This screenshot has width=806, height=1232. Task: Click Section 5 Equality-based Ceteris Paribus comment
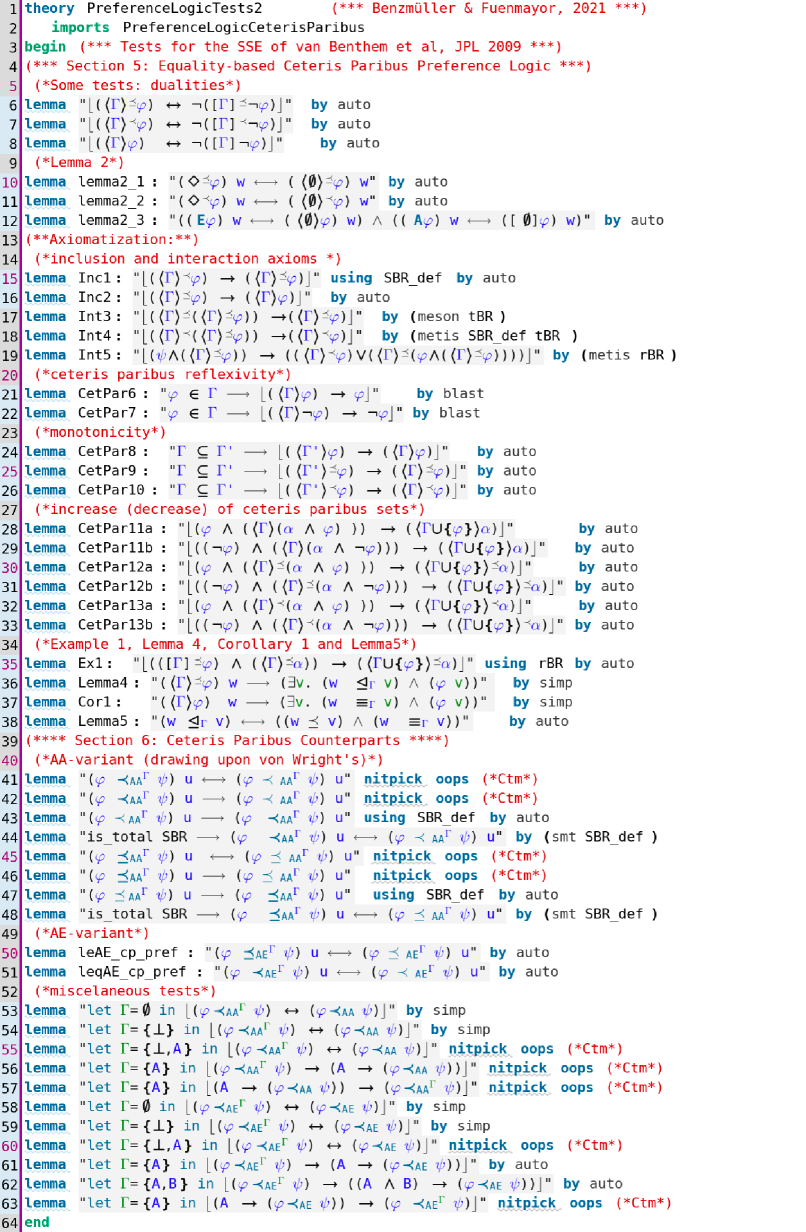(309, 66)
